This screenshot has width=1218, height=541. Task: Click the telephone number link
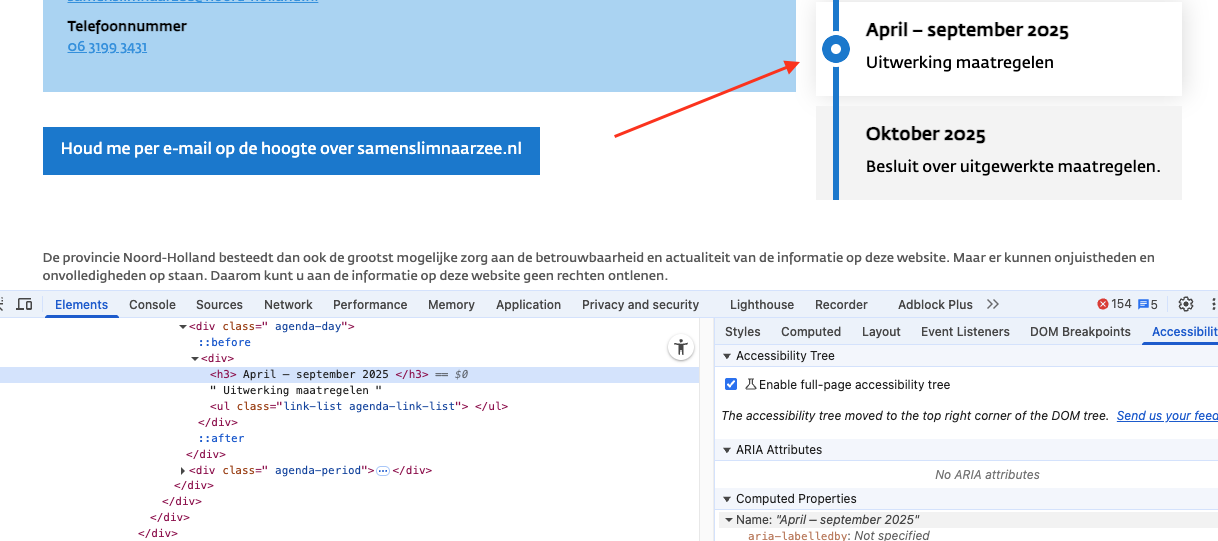click(x=107, y=47)
